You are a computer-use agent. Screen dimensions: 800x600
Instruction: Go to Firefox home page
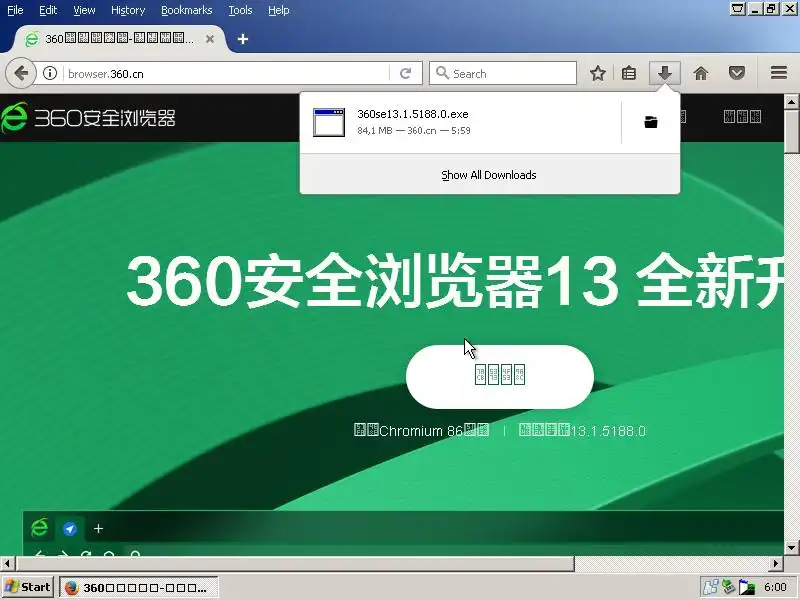[x=701, y=73]
